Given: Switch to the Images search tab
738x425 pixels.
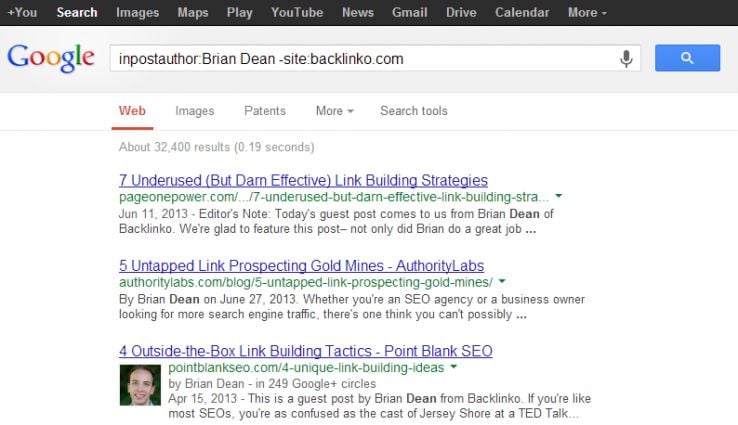Looking at the screenshot, I should tap(194, 111).
